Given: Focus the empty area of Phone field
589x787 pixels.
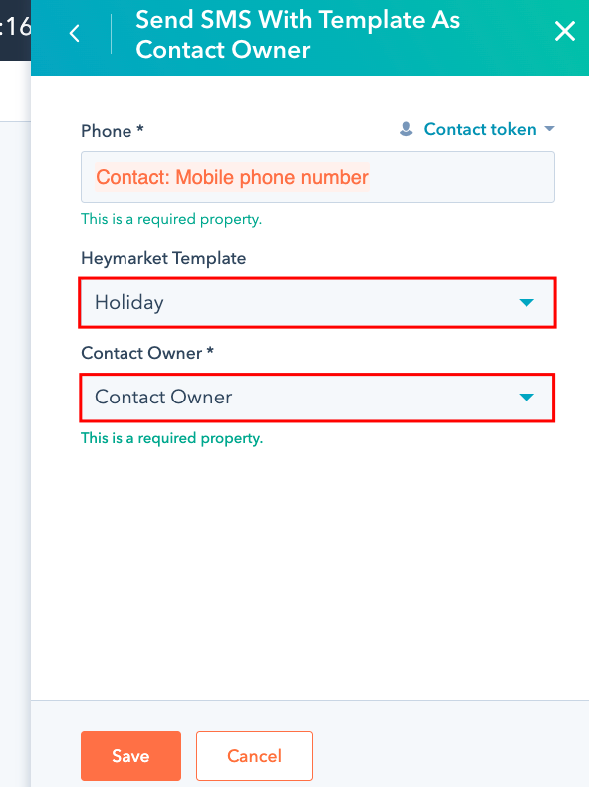Looking at the screenshot, I should pos(462,177).
